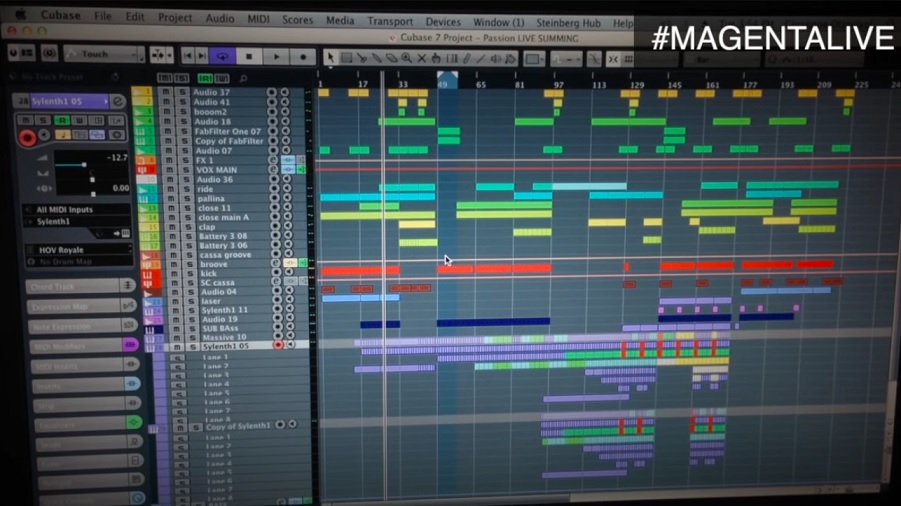
Task: Expand the Expression Map section
Action: pyautogui.click(x=81, y=306)
